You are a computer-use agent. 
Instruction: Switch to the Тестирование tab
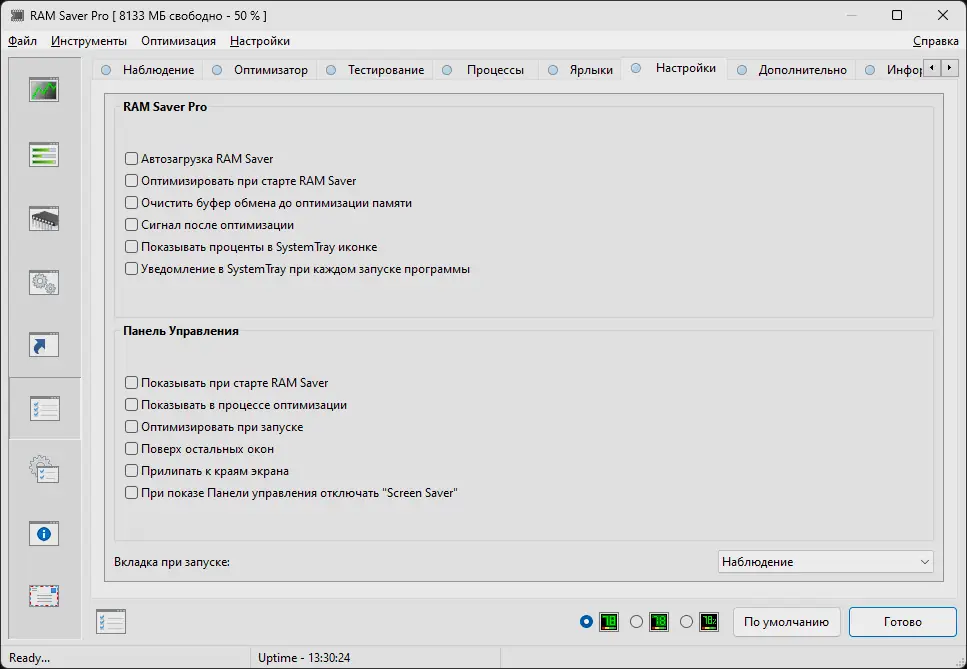click(375, 70)
